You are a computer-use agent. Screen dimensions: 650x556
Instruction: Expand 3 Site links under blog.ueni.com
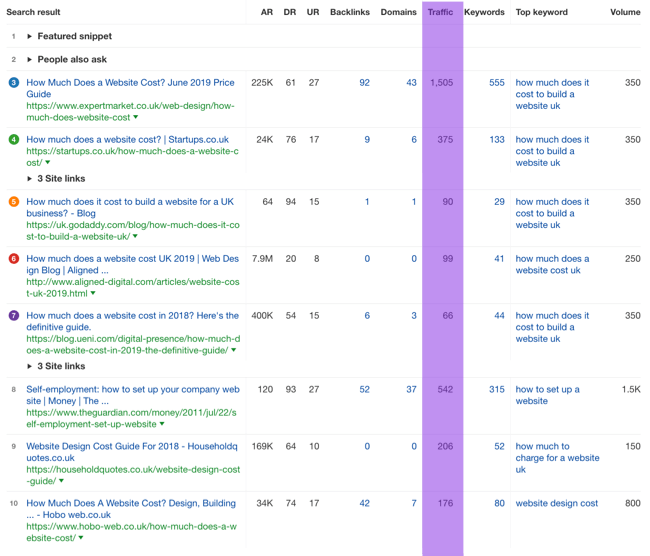tap(30, 367)
